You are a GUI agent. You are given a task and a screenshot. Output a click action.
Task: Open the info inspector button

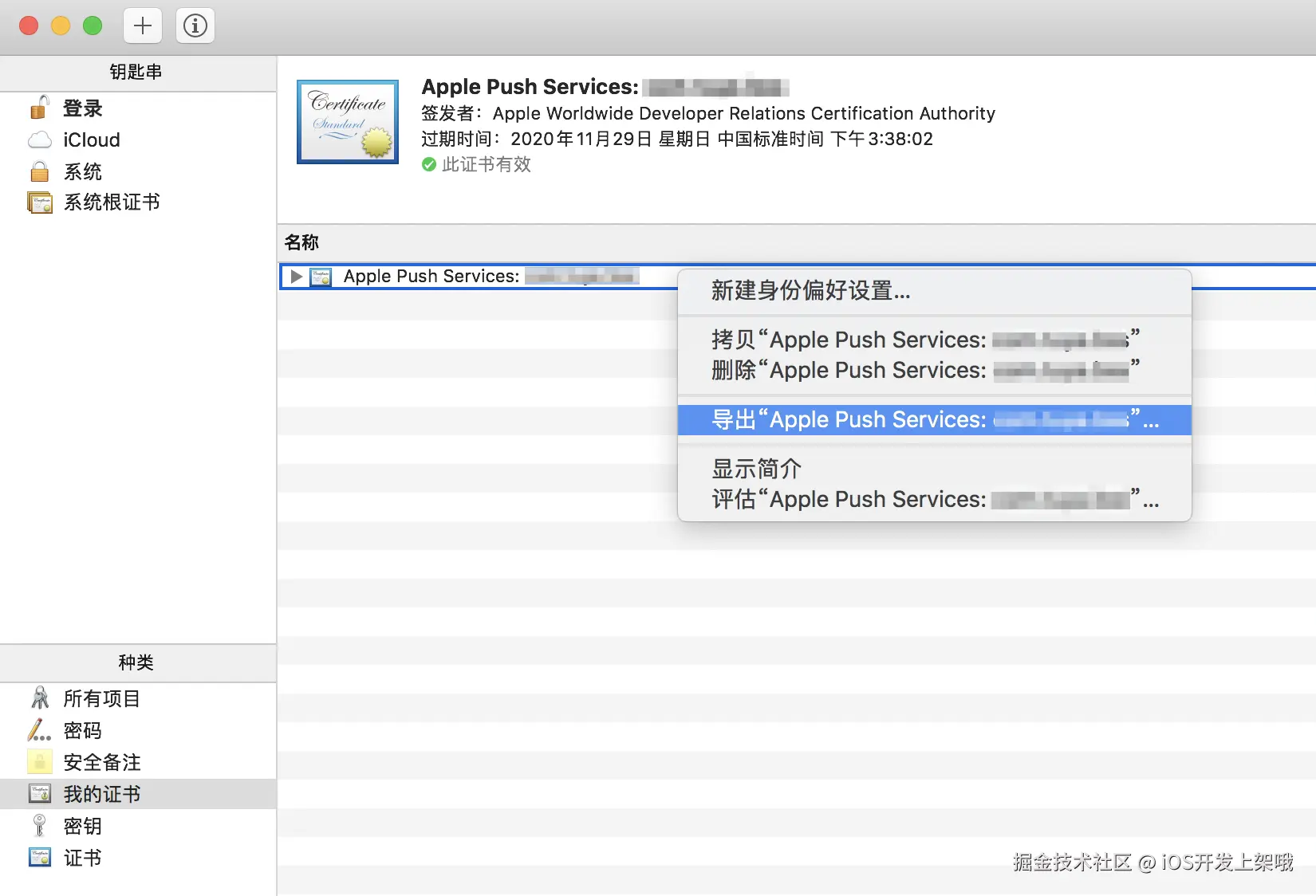click(x=195, y=26)
